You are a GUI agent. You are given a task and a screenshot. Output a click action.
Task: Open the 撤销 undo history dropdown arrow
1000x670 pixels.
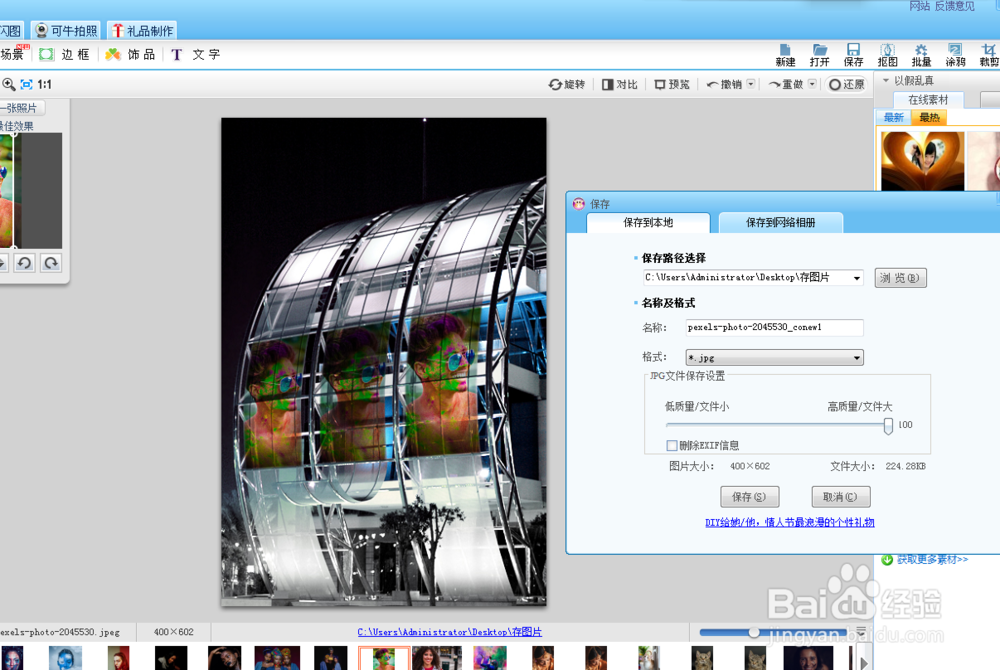[x=751, y=83]
